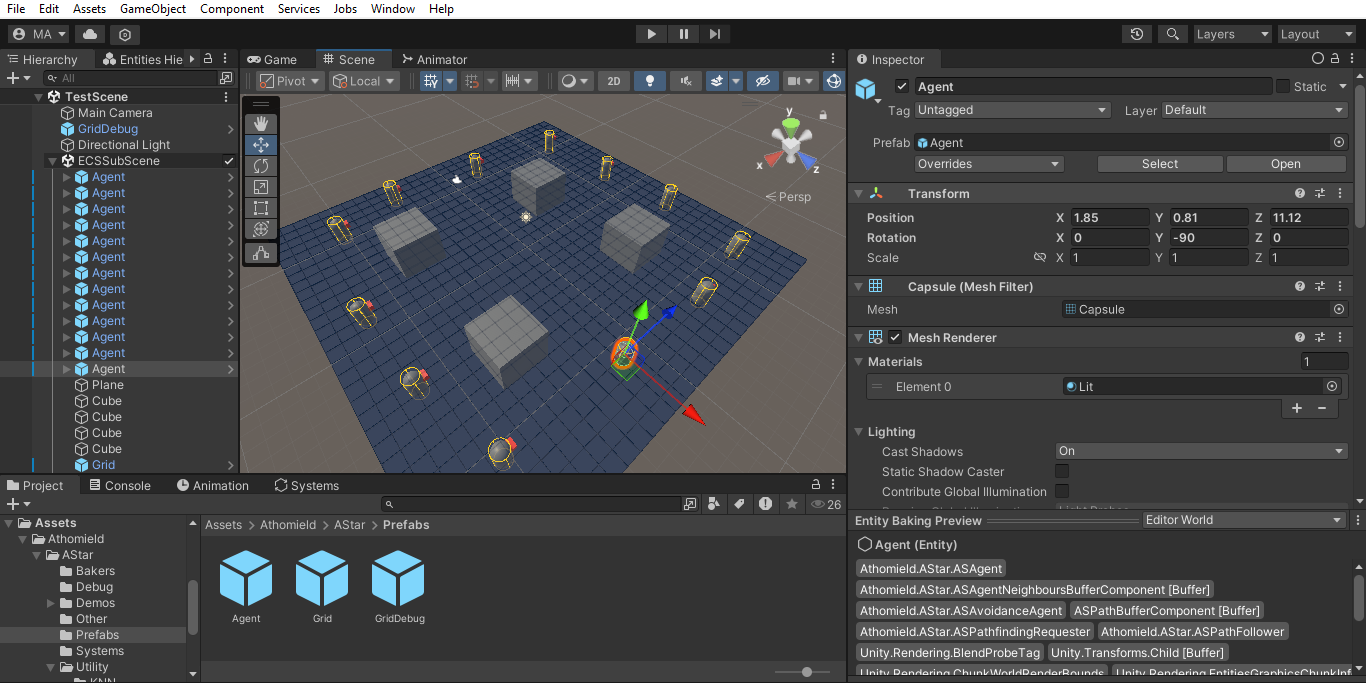The width and height of the screenshot is (1366, 683).
Task: Open the Cast Shadows dropdown
Action: click(1201, 451)
